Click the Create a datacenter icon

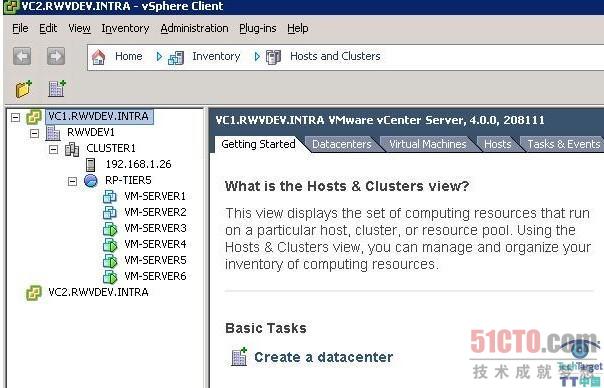(239, 356)
